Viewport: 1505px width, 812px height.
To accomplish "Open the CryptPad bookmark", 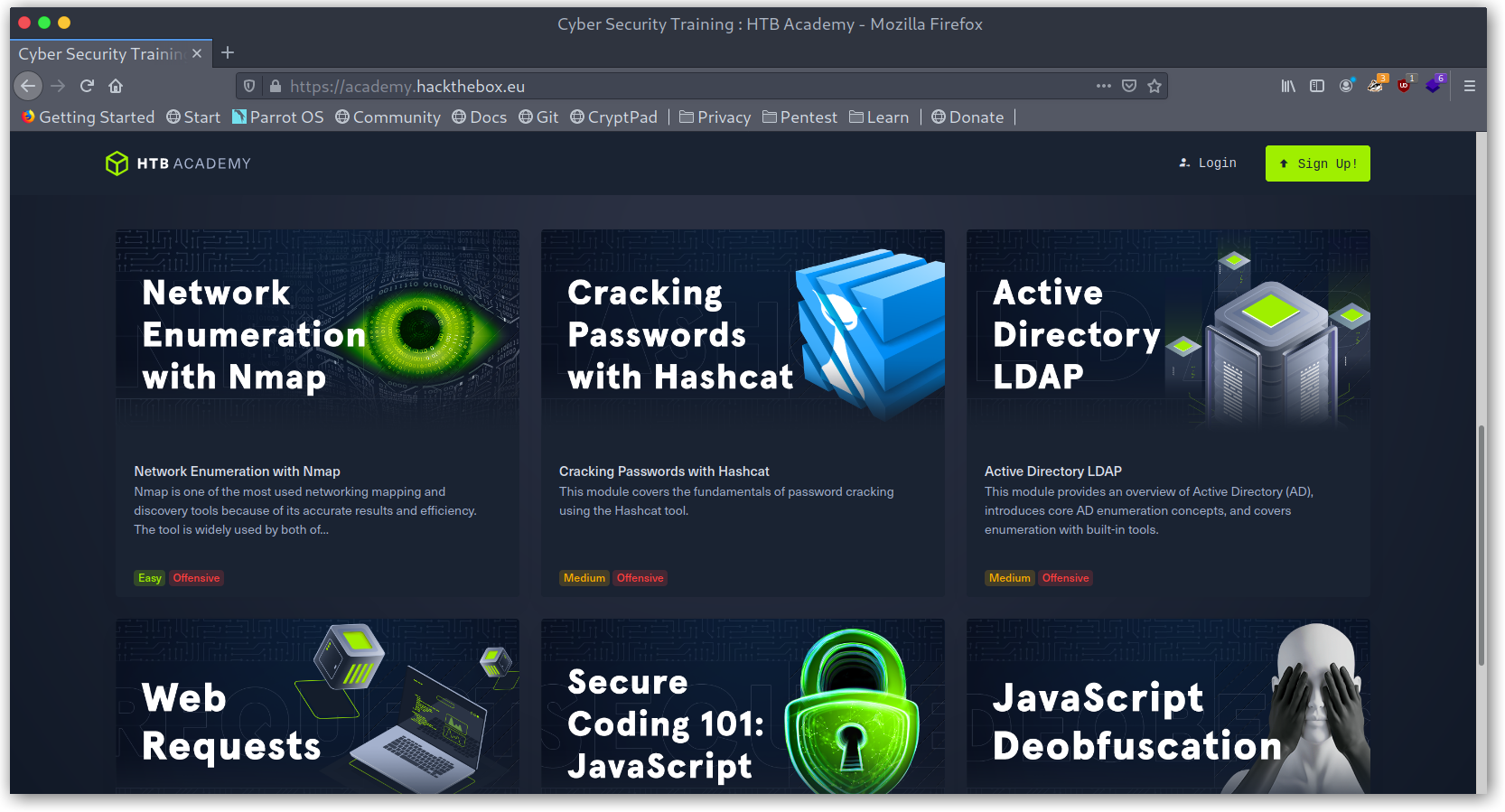I will pyautogui.click(x=613, y=117).
